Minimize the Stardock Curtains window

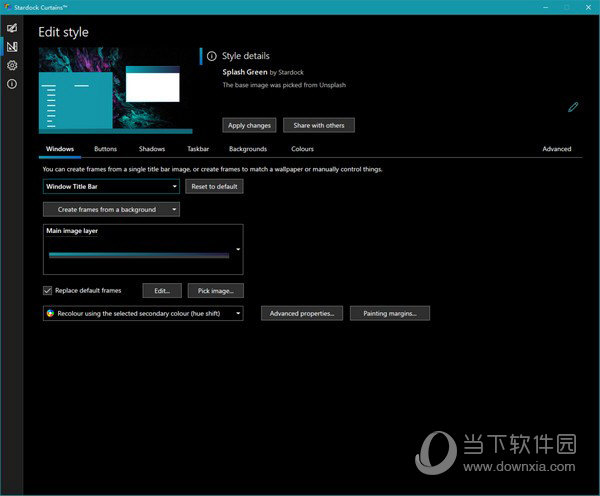pos(546,7)
